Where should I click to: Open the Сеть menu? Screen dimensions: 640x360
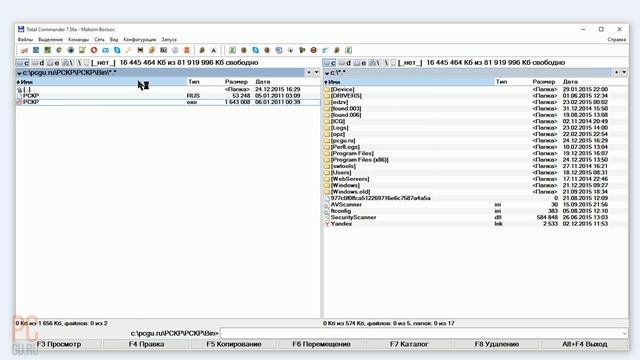pos(99,40)
